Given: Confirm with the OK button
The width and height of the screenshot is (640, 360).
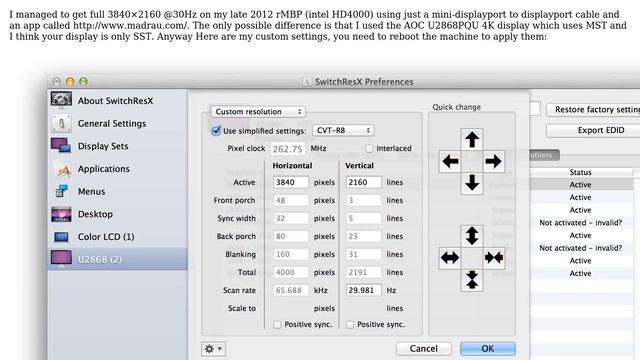Looking at the screenshot, I should click(487, 349).
